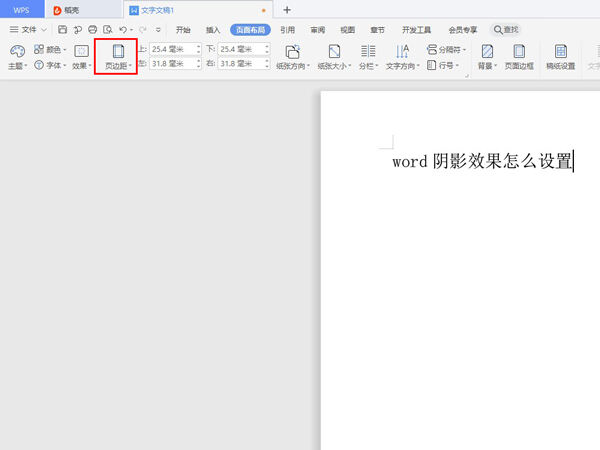This screenshot has width=600, height=450.
Task: Click the save icon in quick toolbar
Action: pos(62,30)
